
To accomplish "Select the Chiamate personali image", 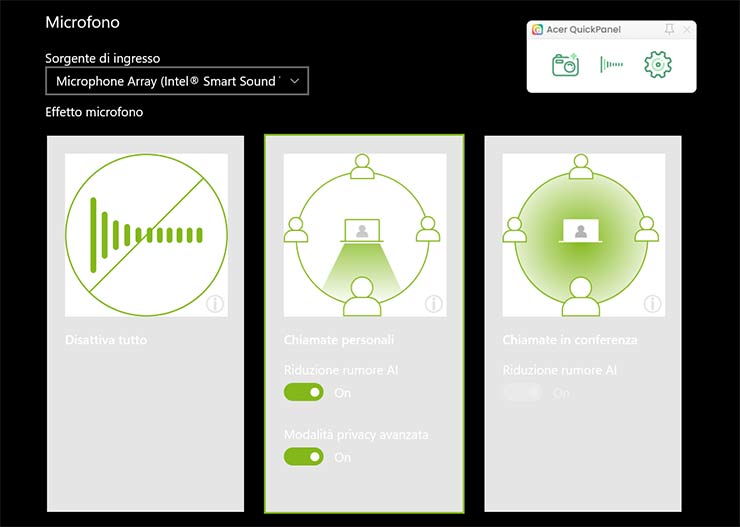I will 363,235.
